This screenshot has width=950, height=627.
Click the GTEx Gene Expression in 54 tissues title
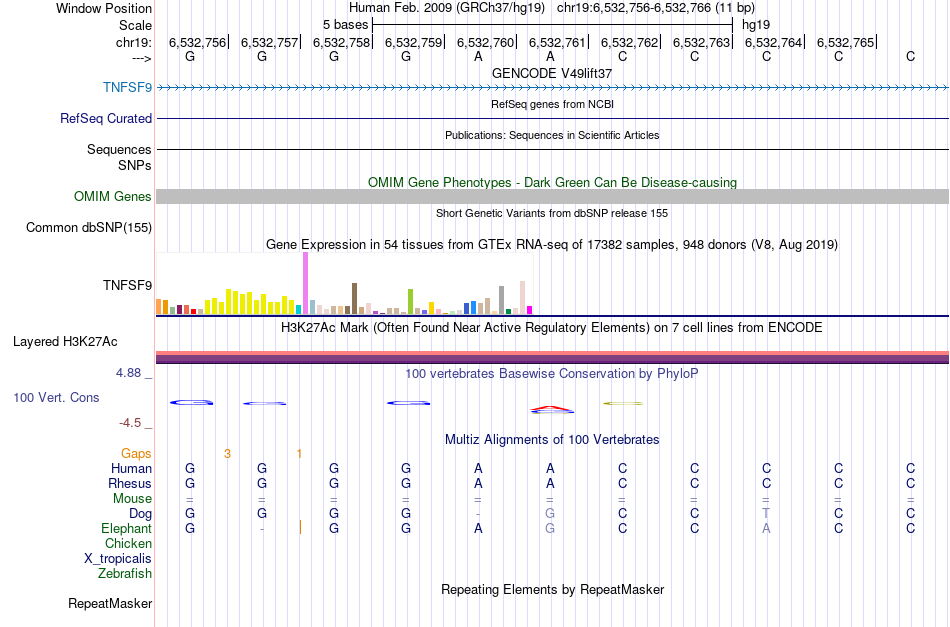(x=552, y=245)
